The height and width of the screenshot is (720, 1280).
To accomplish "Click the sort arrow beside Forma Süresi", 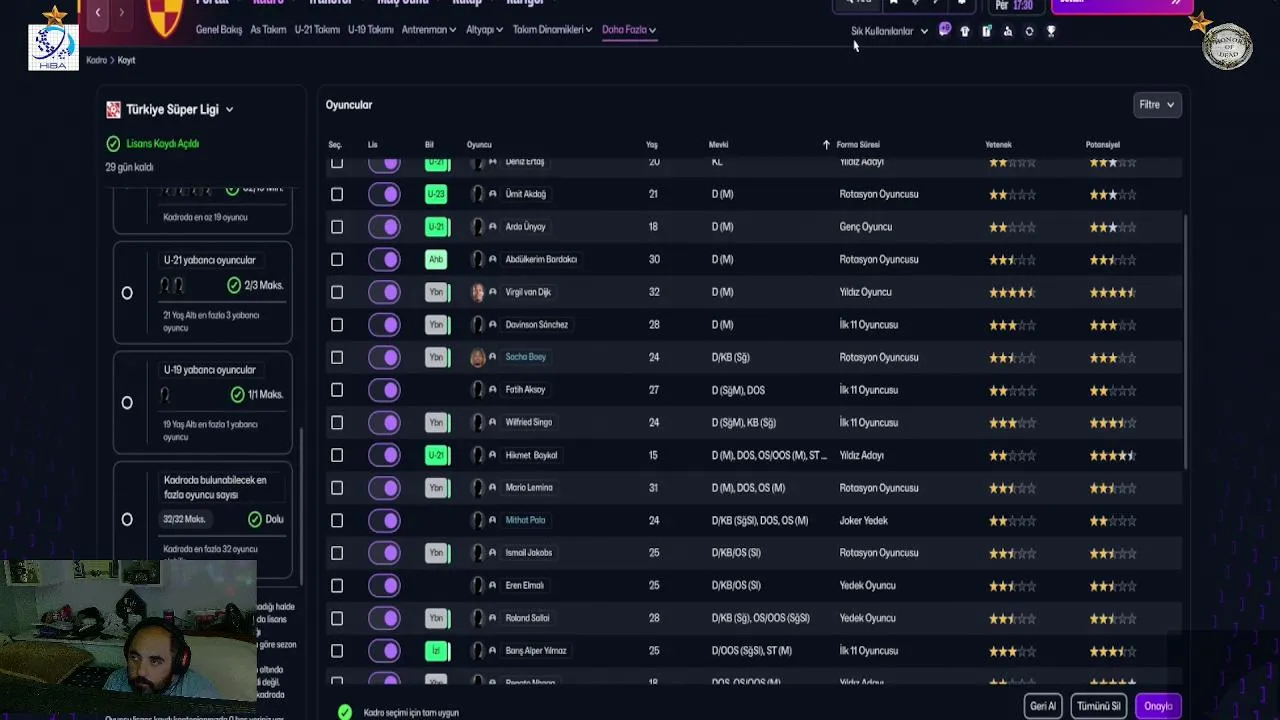I will (826, 145).
